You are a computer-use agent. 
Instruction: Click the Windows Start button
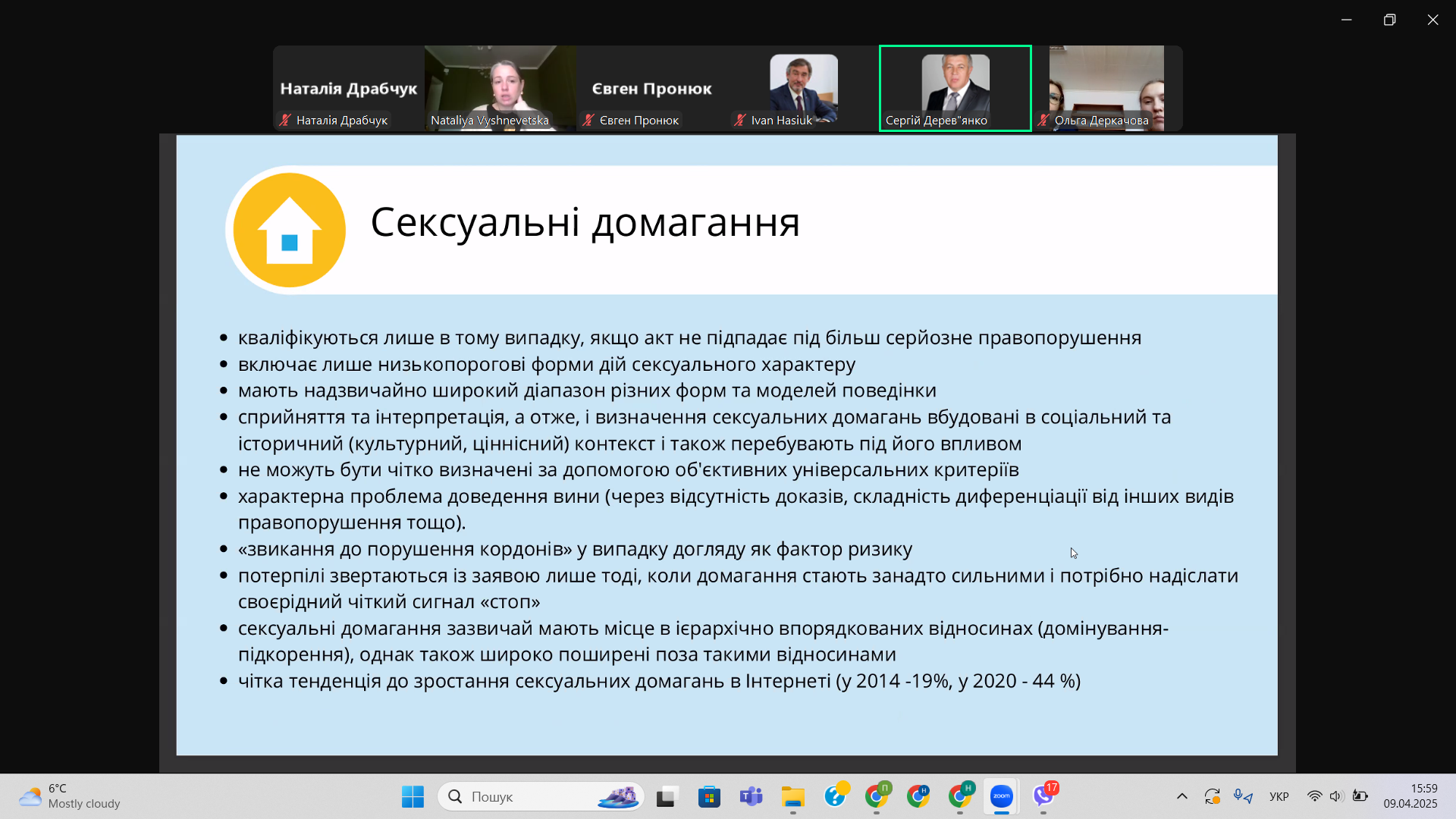coord(413,796)
